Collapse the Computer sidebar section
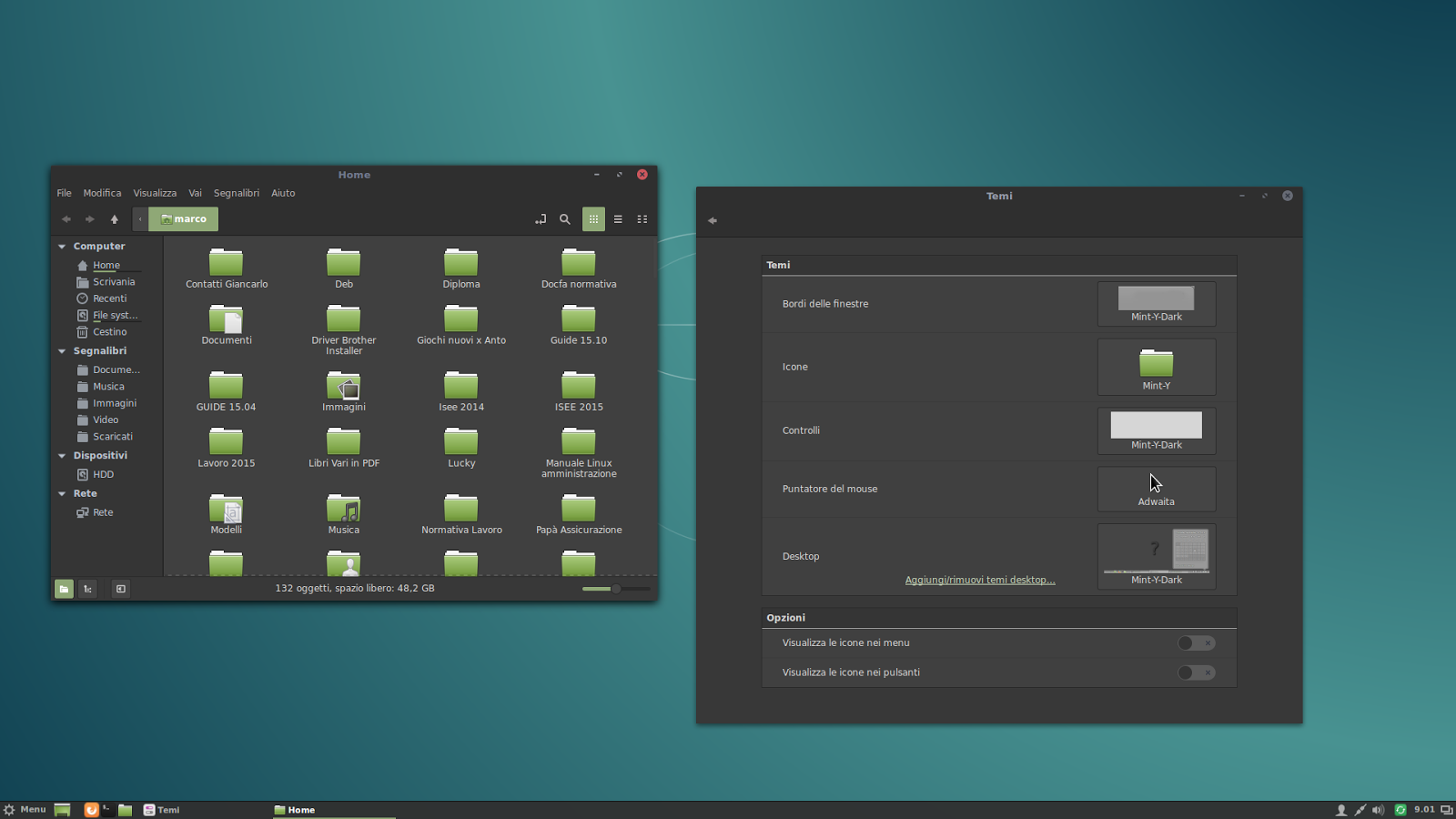Image resolution: width=1456 pixels, height=819 pixels. coord(62,247)
